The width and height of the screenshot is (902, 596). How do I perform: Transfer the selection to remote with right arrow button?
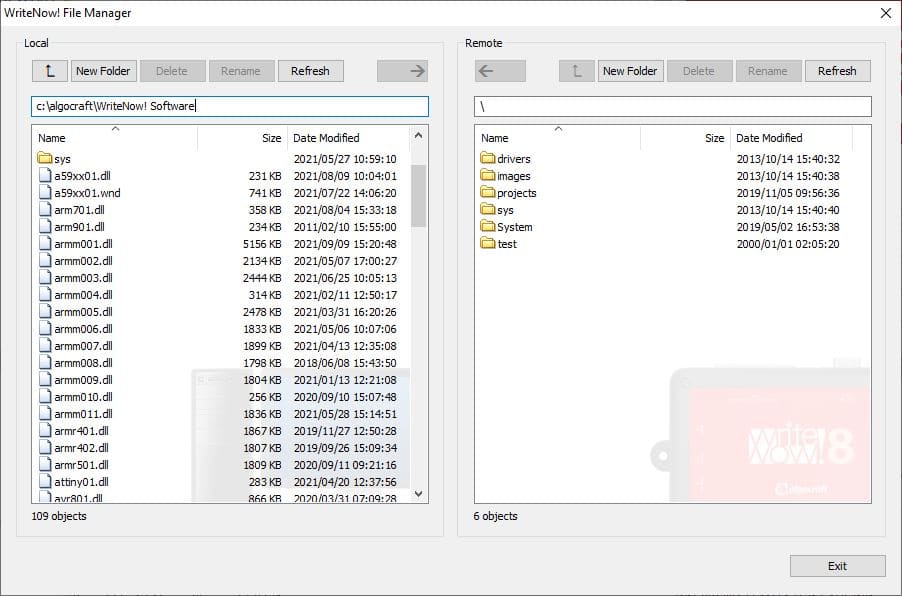(403, 71)
